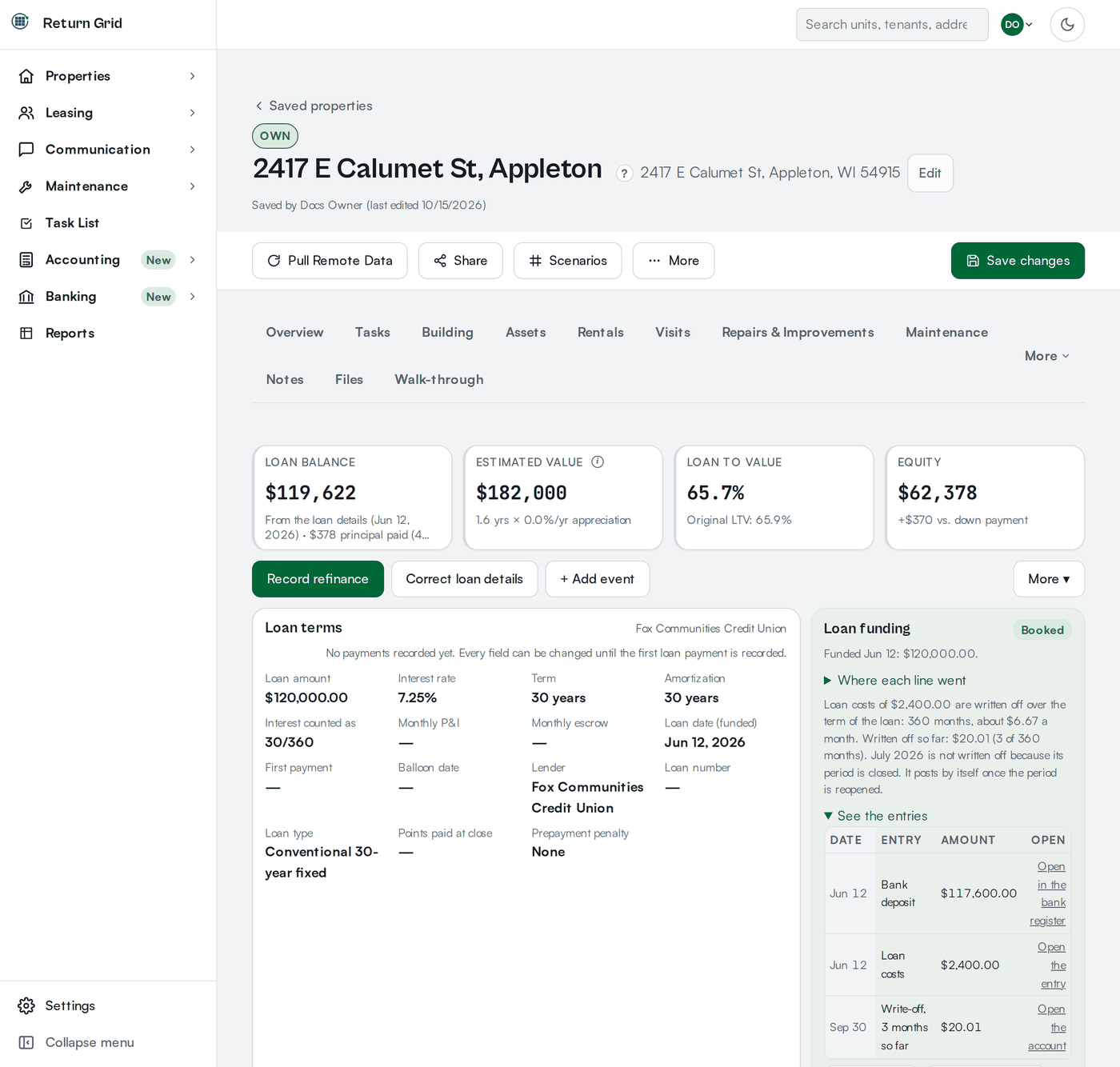The width and height of the screenshot is (1120, 1067).
Task: Open the bank register link for deposit
Action: pyautogui.click(x=1049, y=893)
